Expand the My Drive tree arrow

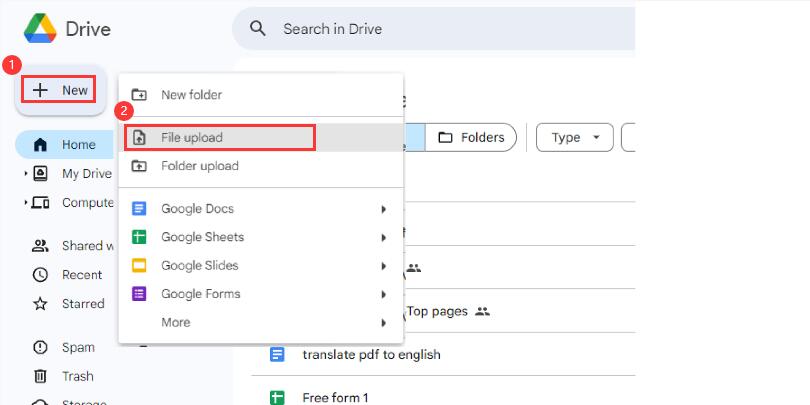pos(25,174)
